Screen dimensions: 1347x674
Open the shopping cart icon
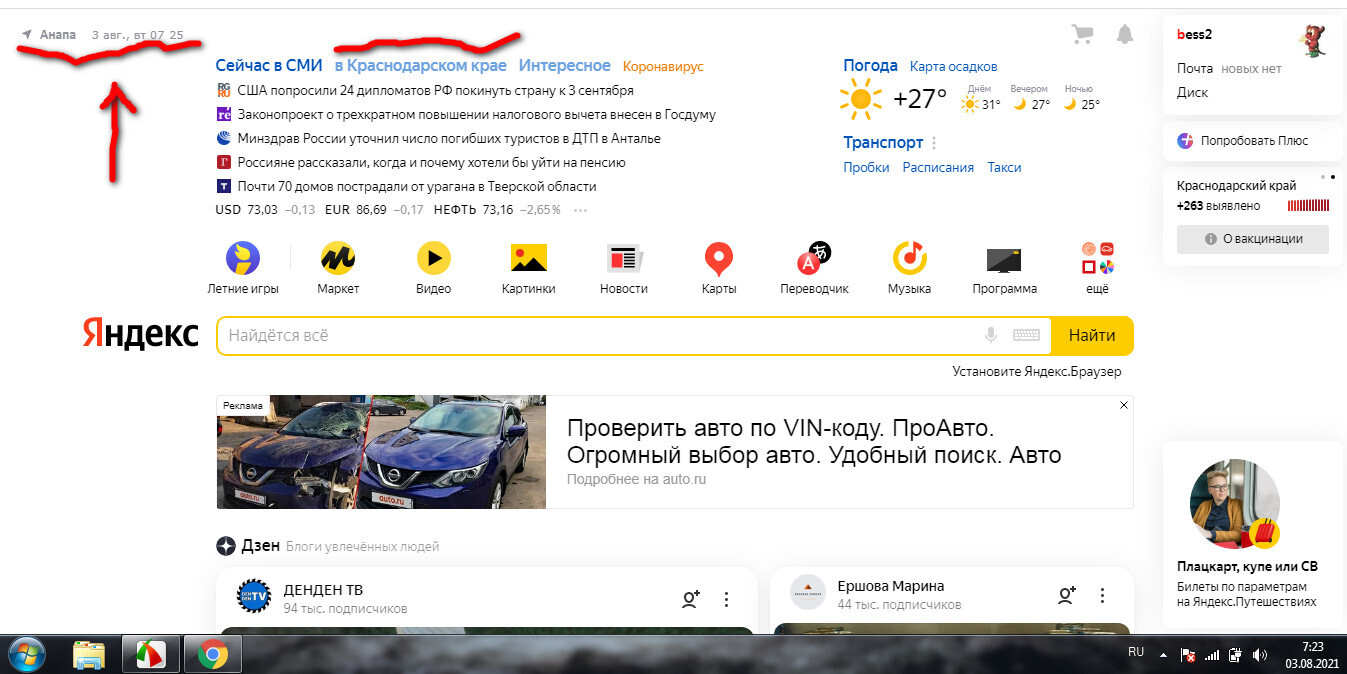click(1082, 35)
